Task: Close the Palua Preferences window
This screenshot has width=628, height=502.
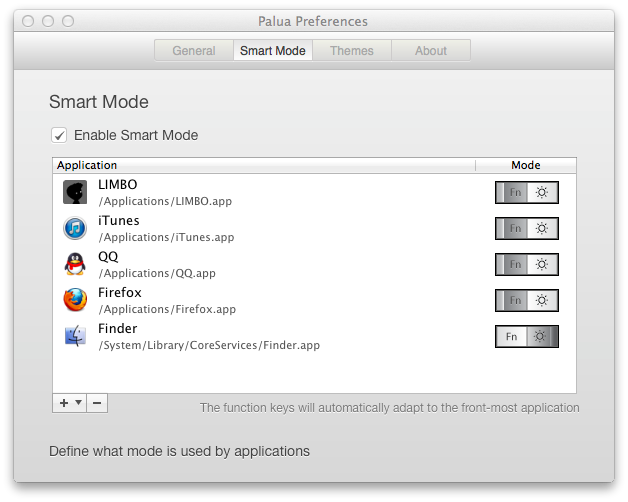Action: click(28, 21)
